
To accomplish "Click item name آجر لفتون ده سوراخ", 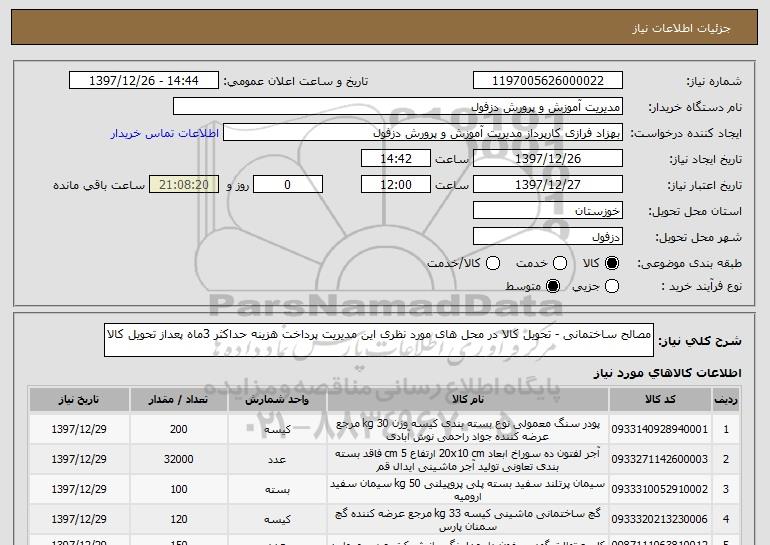I will pyautogui.click(x=468, y=460).
